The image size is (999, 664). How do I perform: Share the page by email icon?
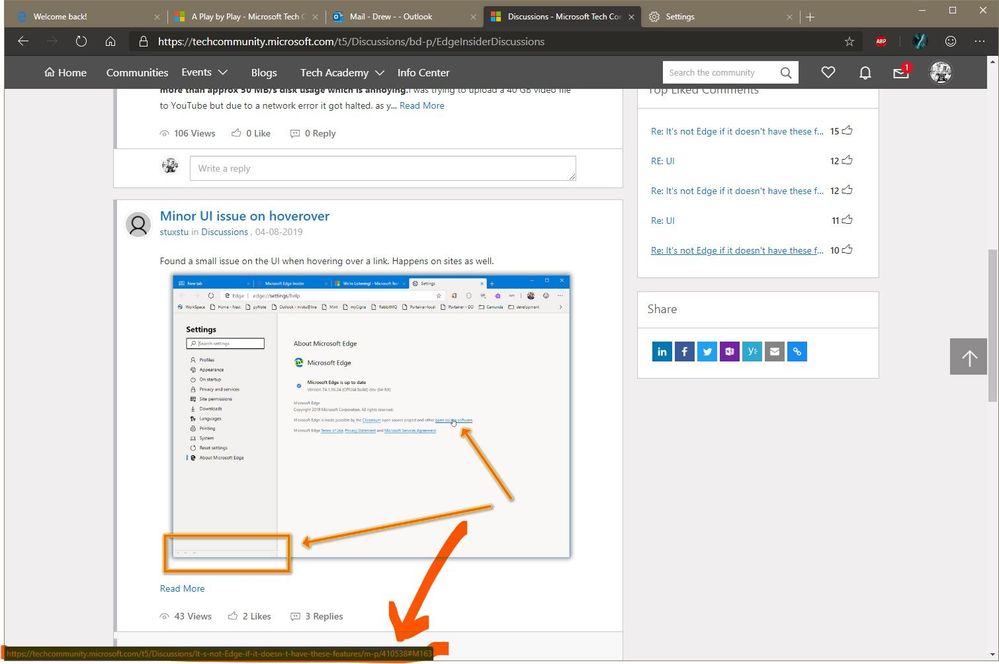click(x=774, y=351)
